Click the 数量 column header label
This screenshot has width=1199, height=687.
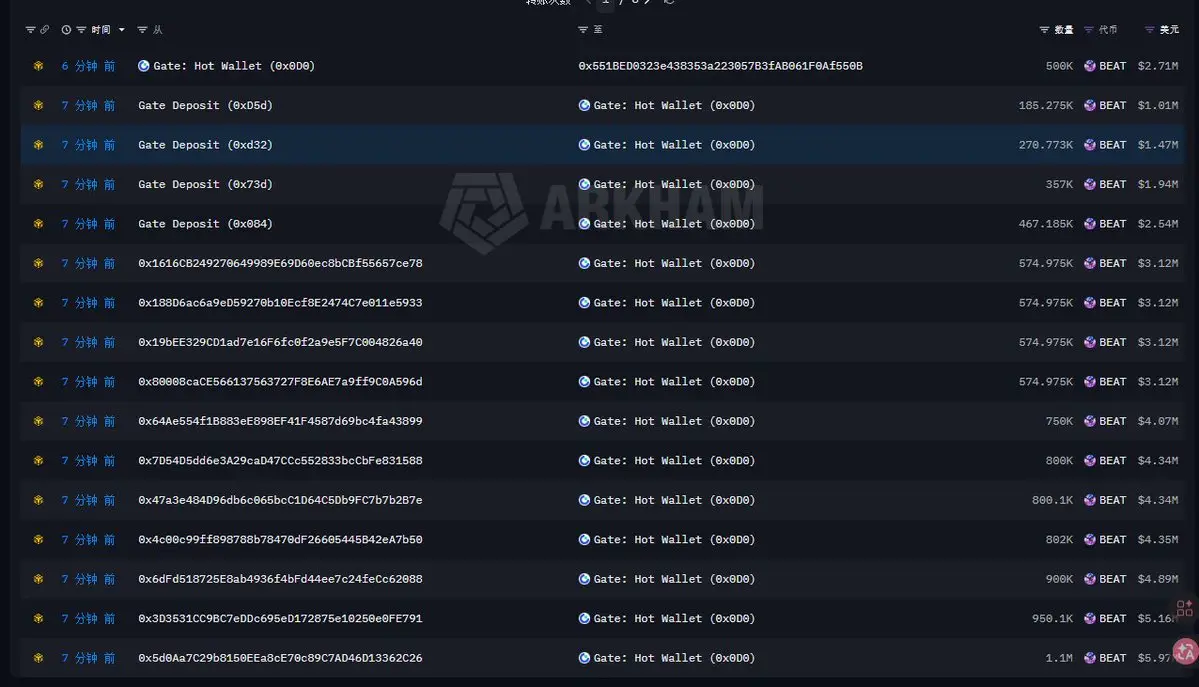tap(1064, 30)
